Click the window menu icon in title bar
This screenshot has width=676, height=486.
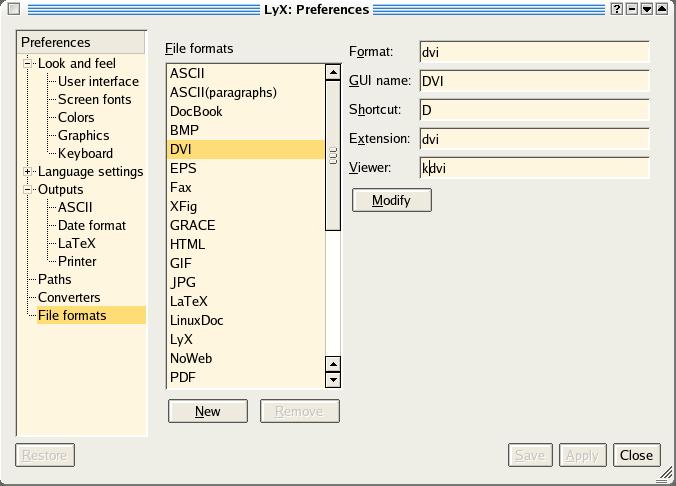tap(13, 9)
